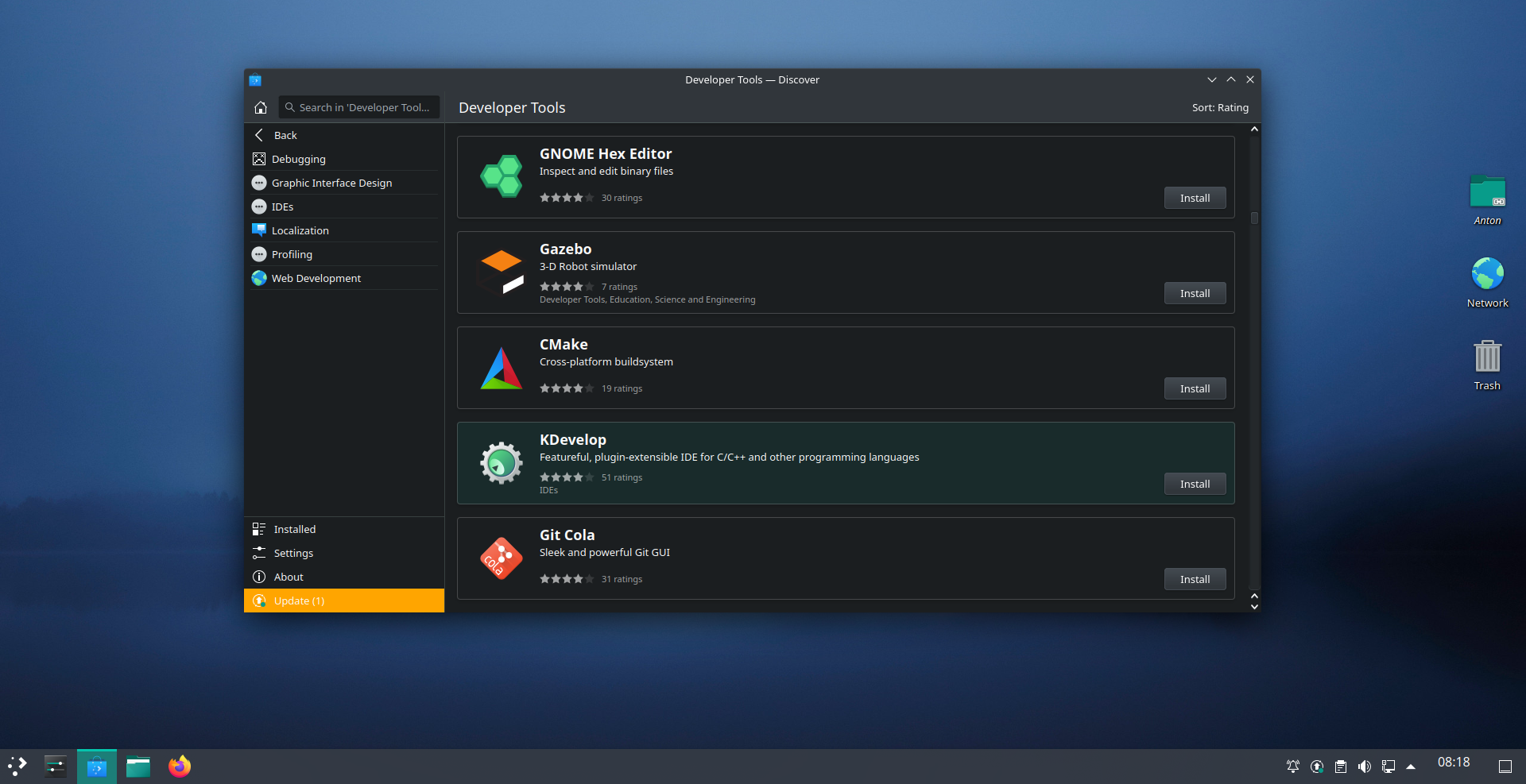Click the vertical scrollbar handle in app list
Image resolution: width=1526 pixels, height=784 pixels.
(1254, 218)
